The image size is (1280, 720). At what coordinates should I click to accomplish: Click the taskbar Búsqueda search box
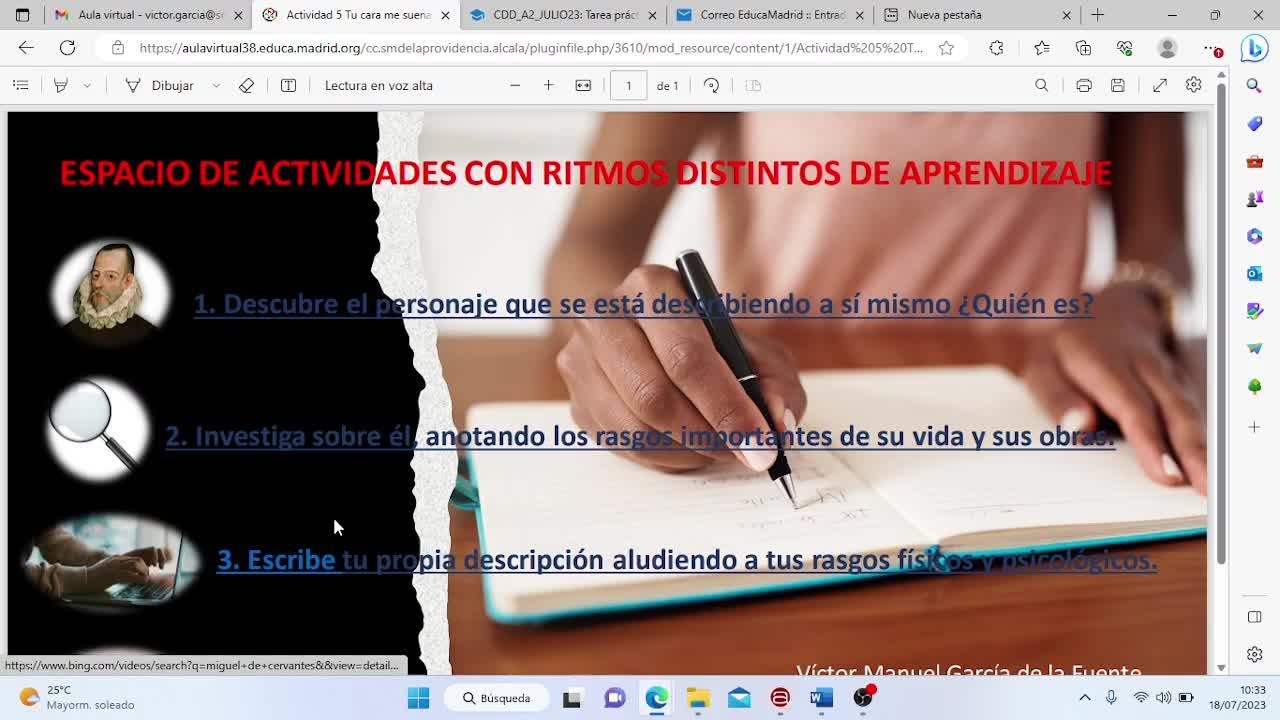[497, 698]
